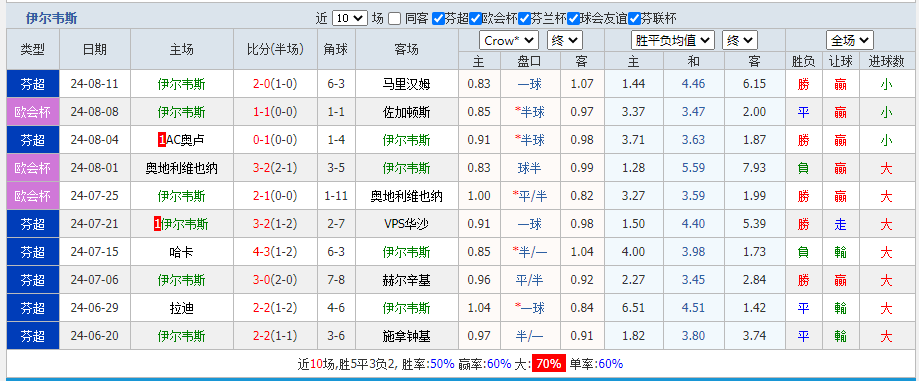Image resolution: width=919 pixels, height=381 pixels.
Task: Click handicap *平/半
Action: pyautogui.click(x=530, y=196)
